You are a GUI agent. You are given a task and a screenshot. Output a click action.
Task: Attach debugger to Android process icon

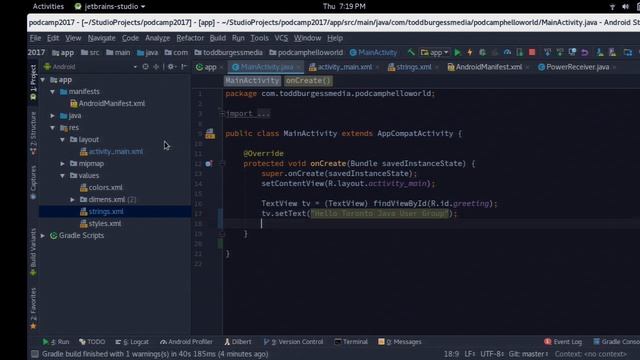tap(520, 52)
